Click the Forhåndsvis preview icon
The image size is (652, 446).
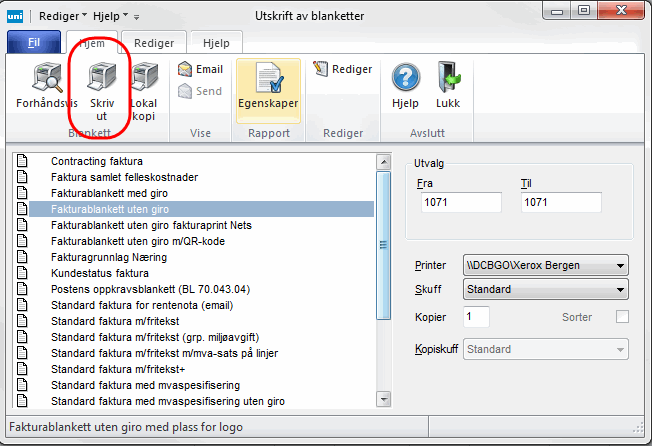click(44, 80)
